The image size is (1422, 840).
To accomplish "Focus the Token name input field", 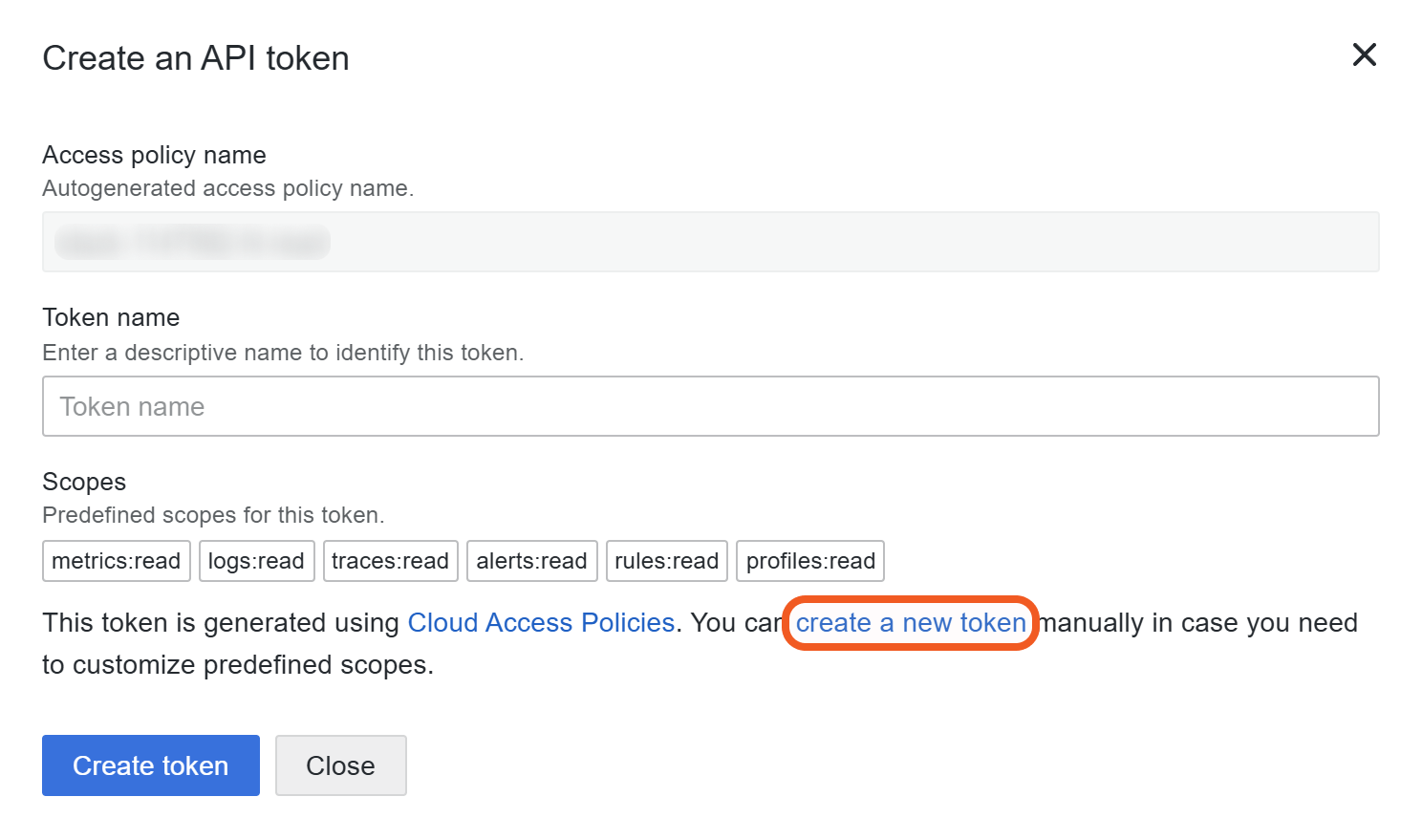I will pos(710,406).
